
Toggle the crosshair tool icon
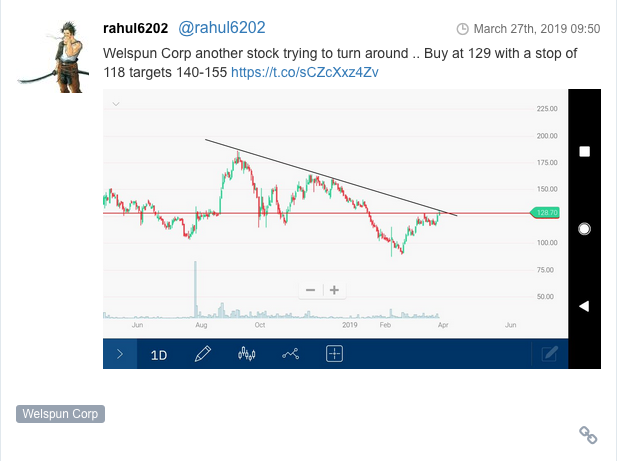click(x=334, y=354)
